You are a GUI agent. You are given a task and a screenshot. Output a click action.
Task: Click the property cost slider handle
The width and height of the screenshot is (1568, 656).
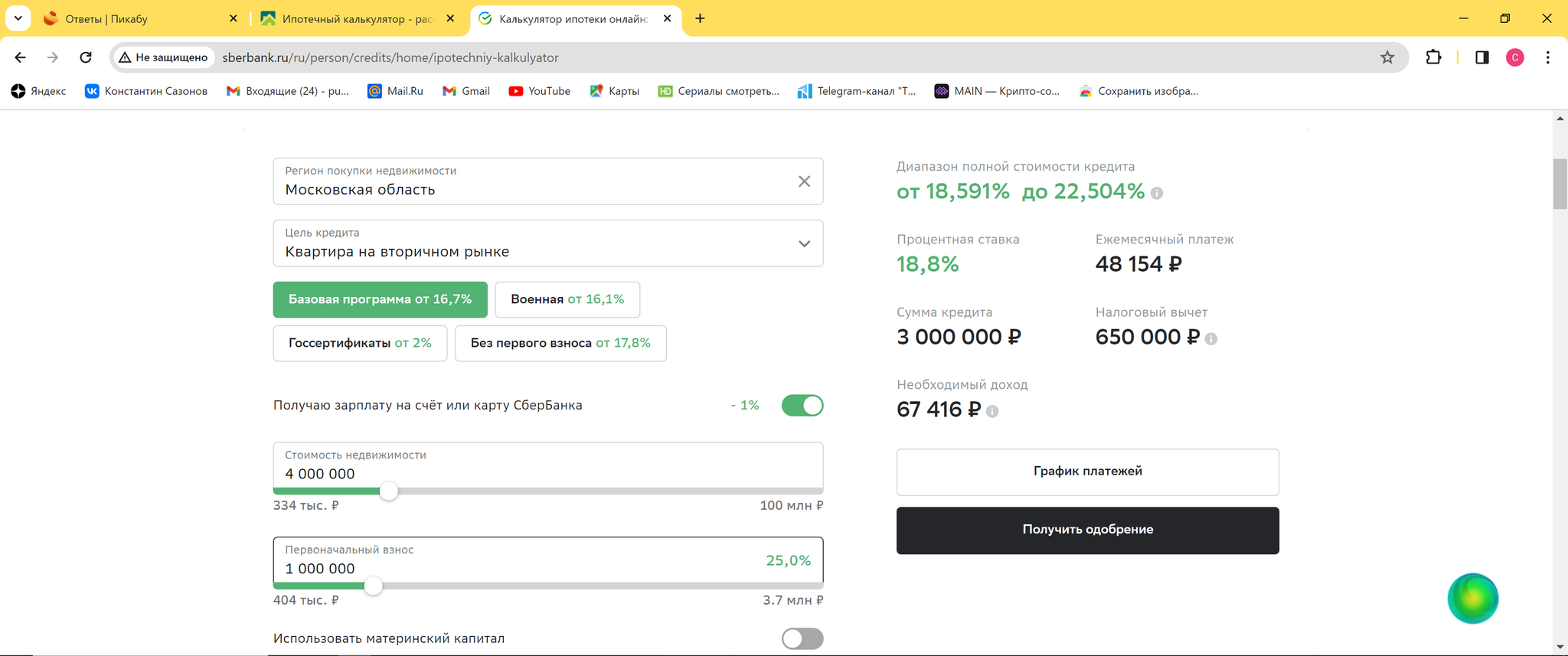click(x=389, y=491)
